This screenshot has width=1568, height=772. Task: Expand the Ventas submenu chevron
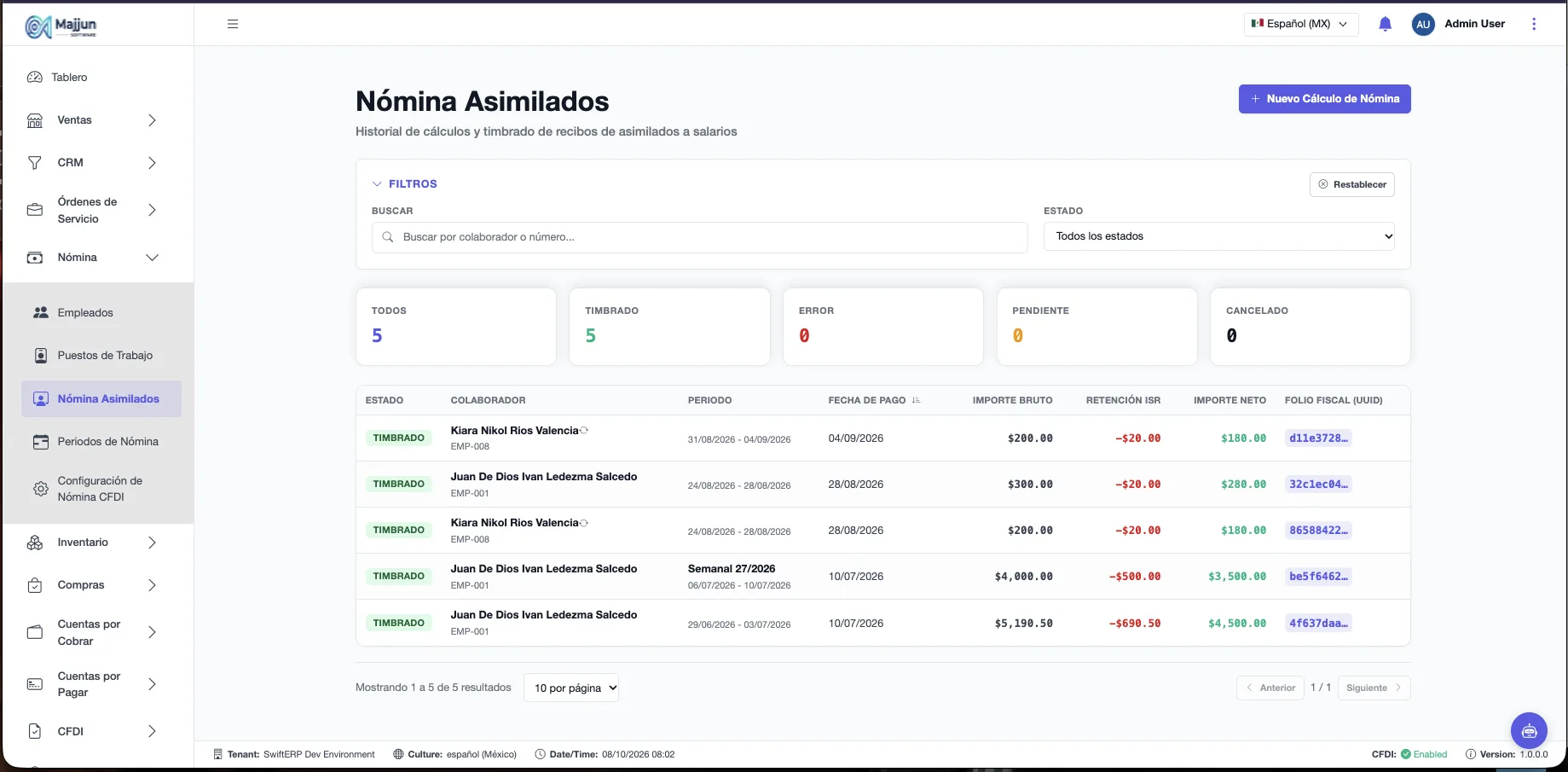(x=152, y=120)
